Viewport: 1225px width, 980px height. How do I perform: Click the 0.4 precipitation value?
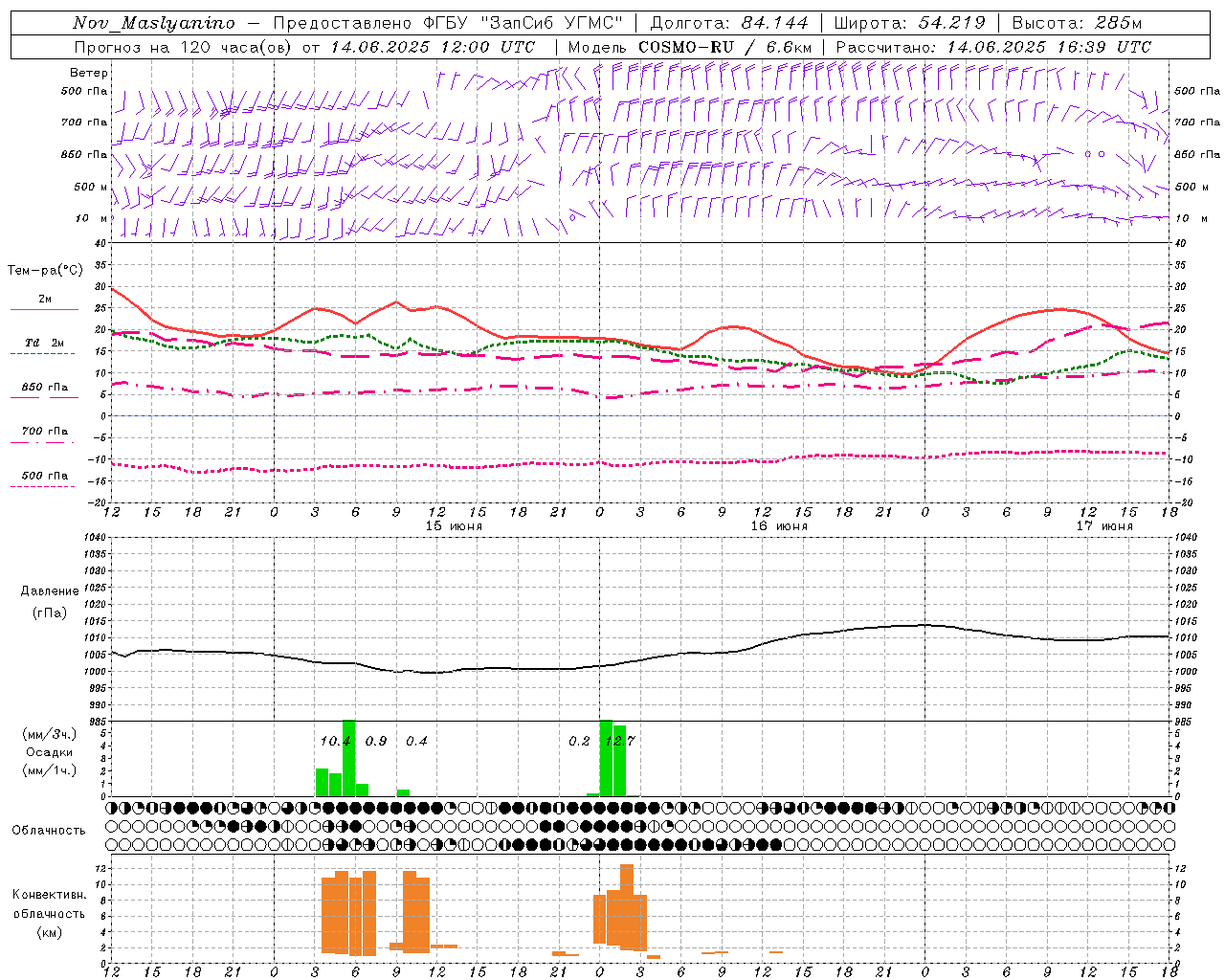[x=416, y=742]
